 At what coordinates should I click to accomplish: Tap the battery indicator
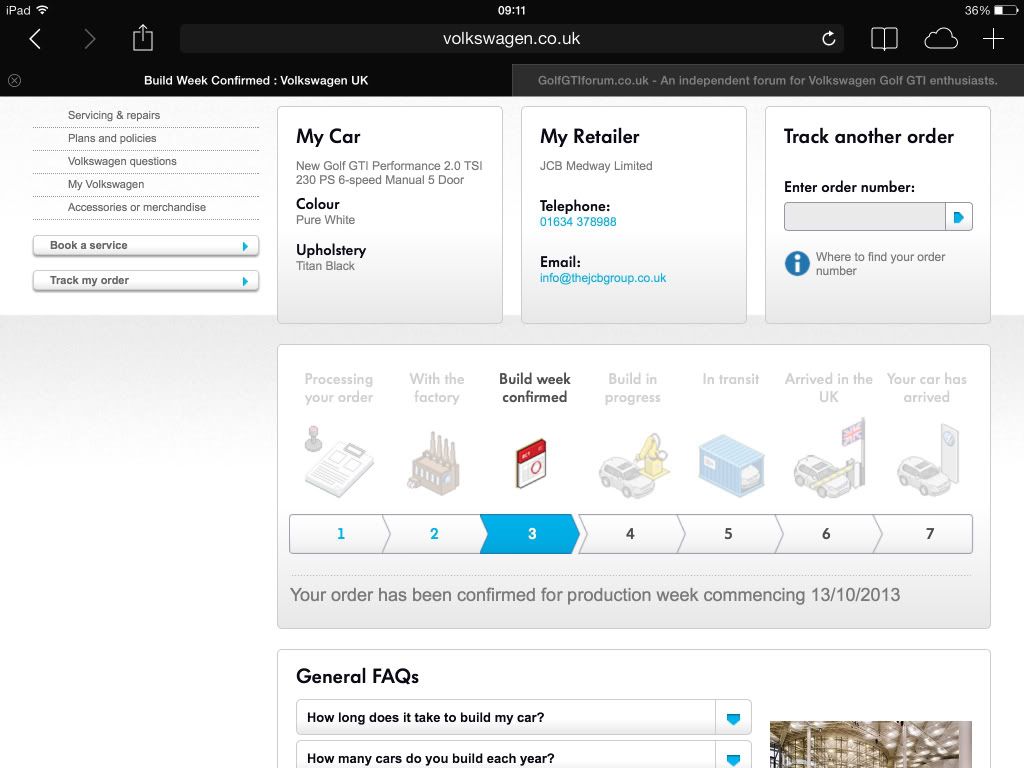pyautogui.click(x=1006, y=10)
